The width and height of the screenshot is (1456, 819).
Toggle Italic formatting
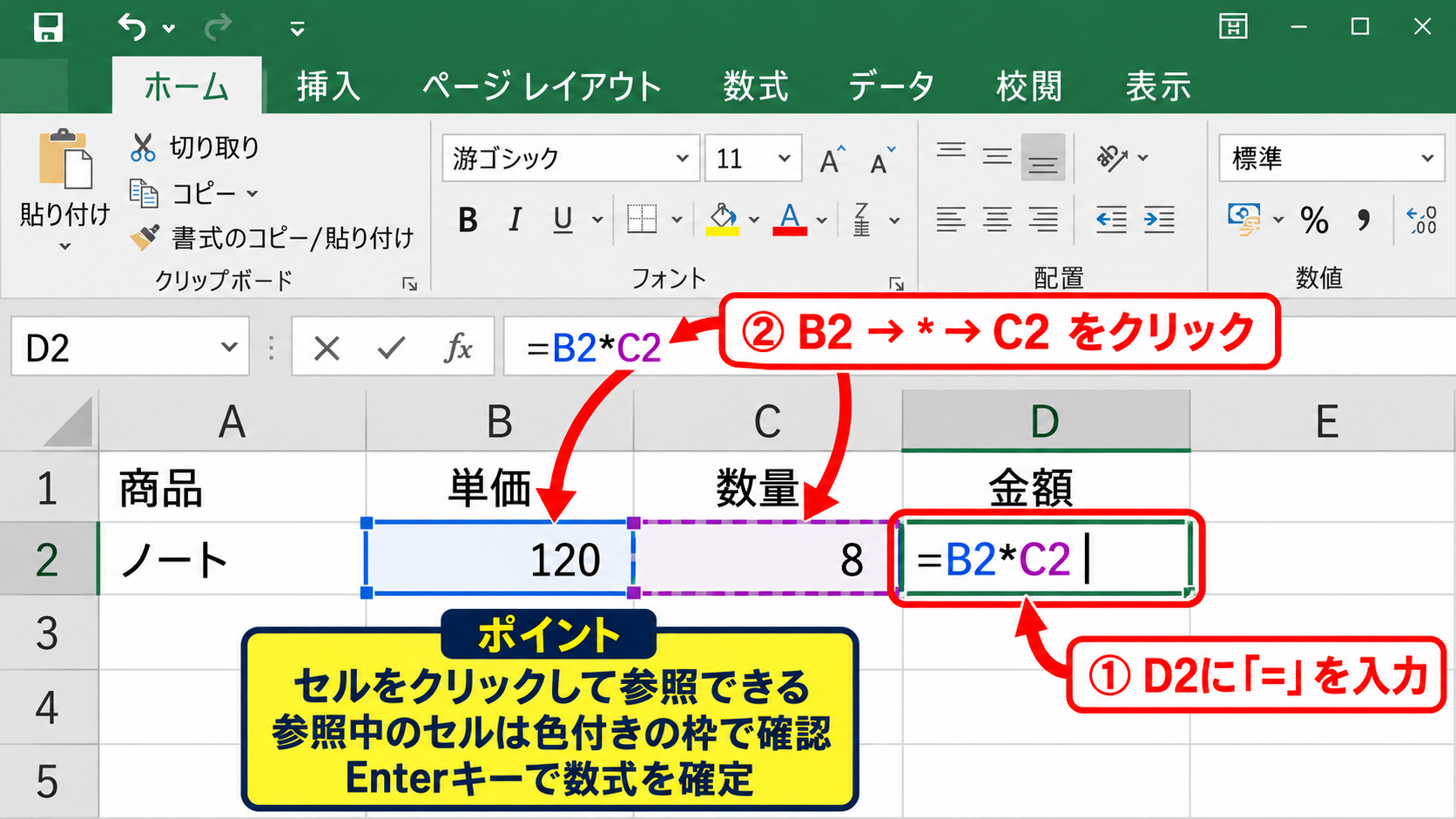tap(516, 220)
